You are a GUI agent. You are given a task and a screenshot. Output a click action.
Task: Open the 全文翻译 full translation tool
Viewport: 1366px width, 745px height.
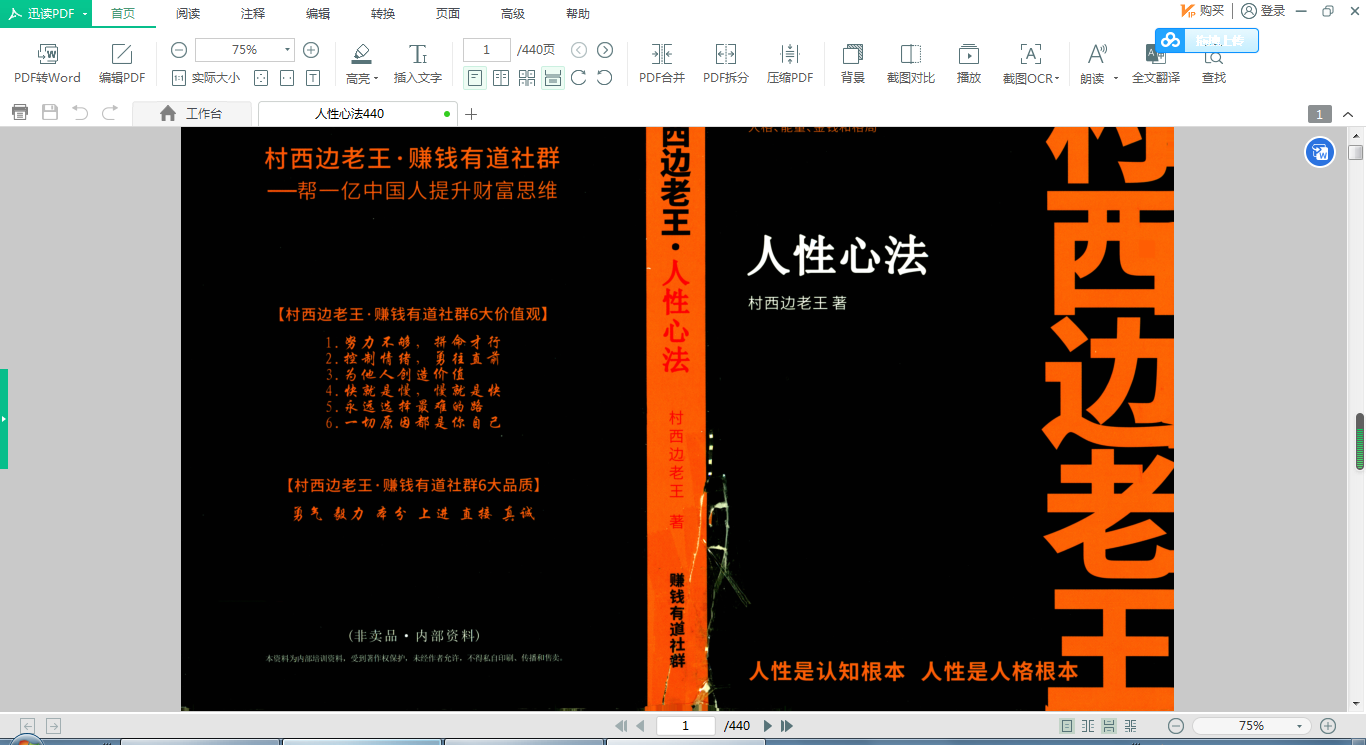[1156, 64]
